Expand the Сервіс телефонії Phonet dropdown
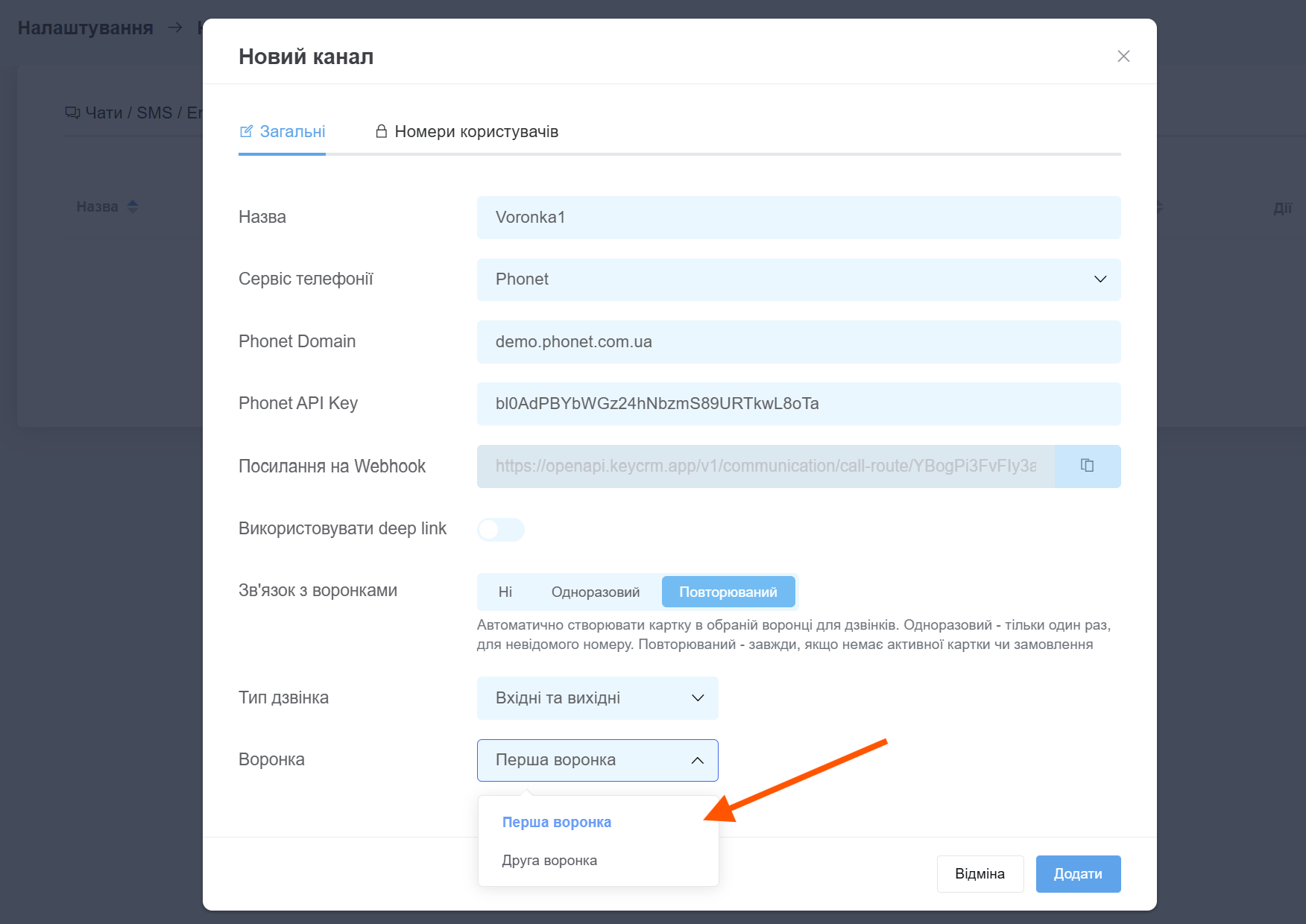Image resolution: width=1306 pixels, height=924 pixels. (x=798, y=279)
